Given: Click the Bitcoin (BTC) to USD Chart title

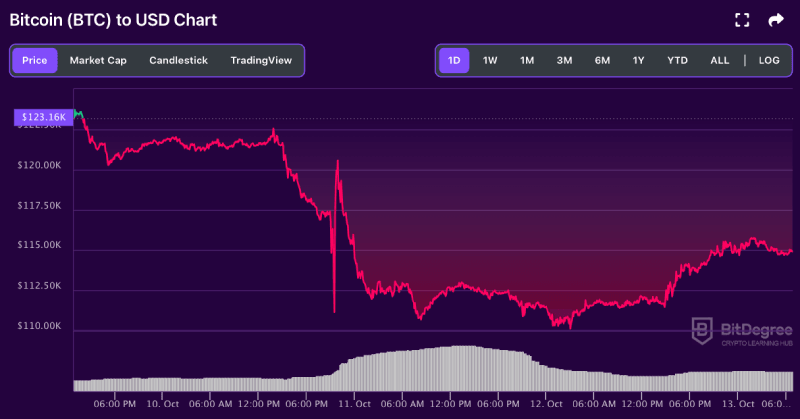Looking at the screenshot, I should point(113,20).
